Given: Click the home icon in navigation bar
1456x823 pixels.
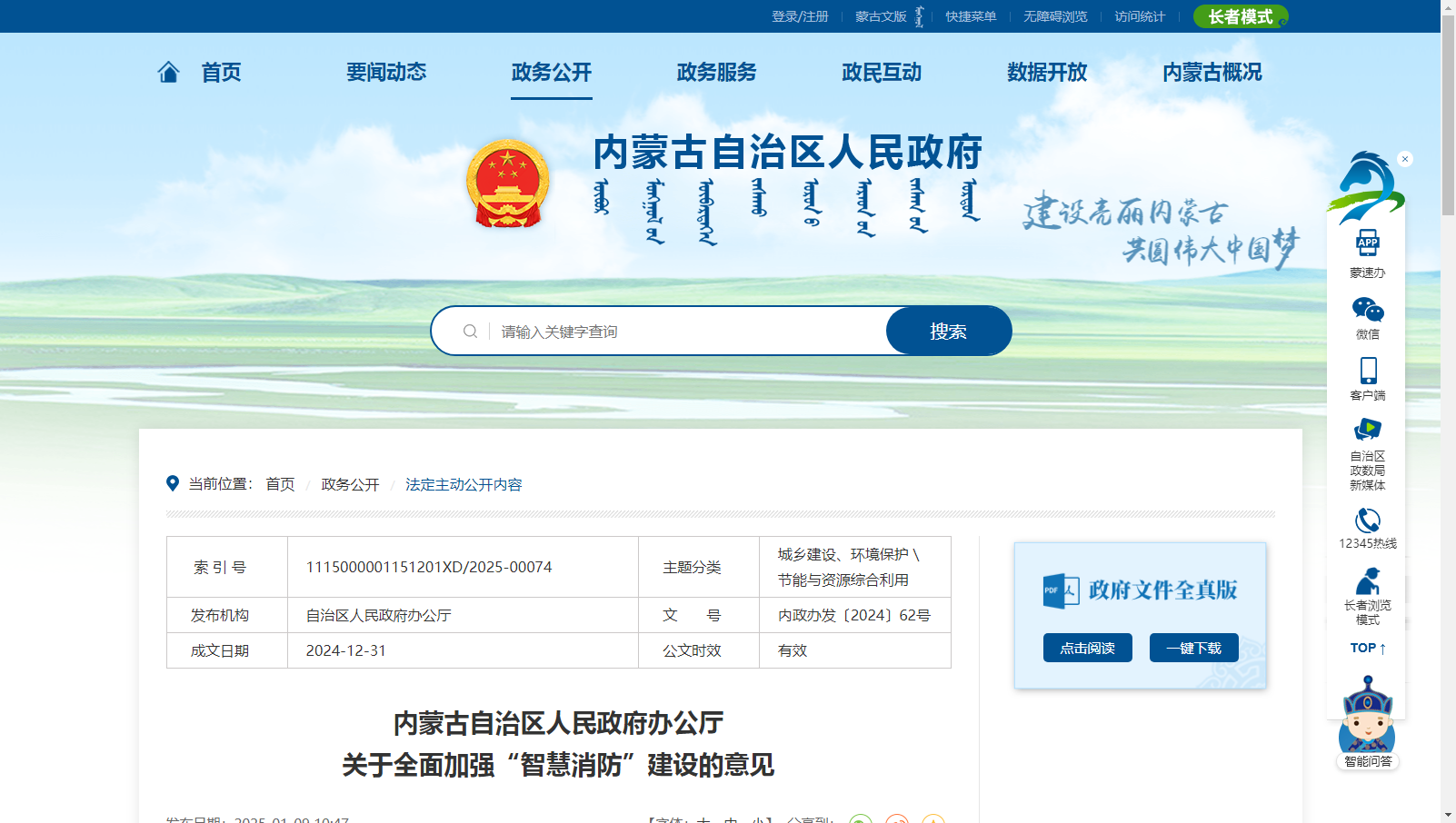Looking at the screenshot, I should [x=168, y=72].
